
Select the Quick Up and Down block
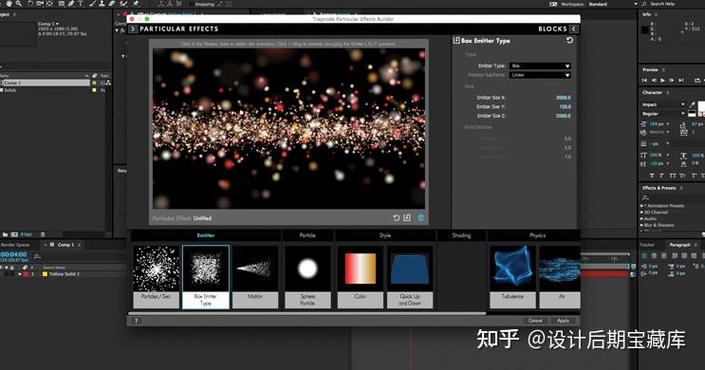coord(410,276)
